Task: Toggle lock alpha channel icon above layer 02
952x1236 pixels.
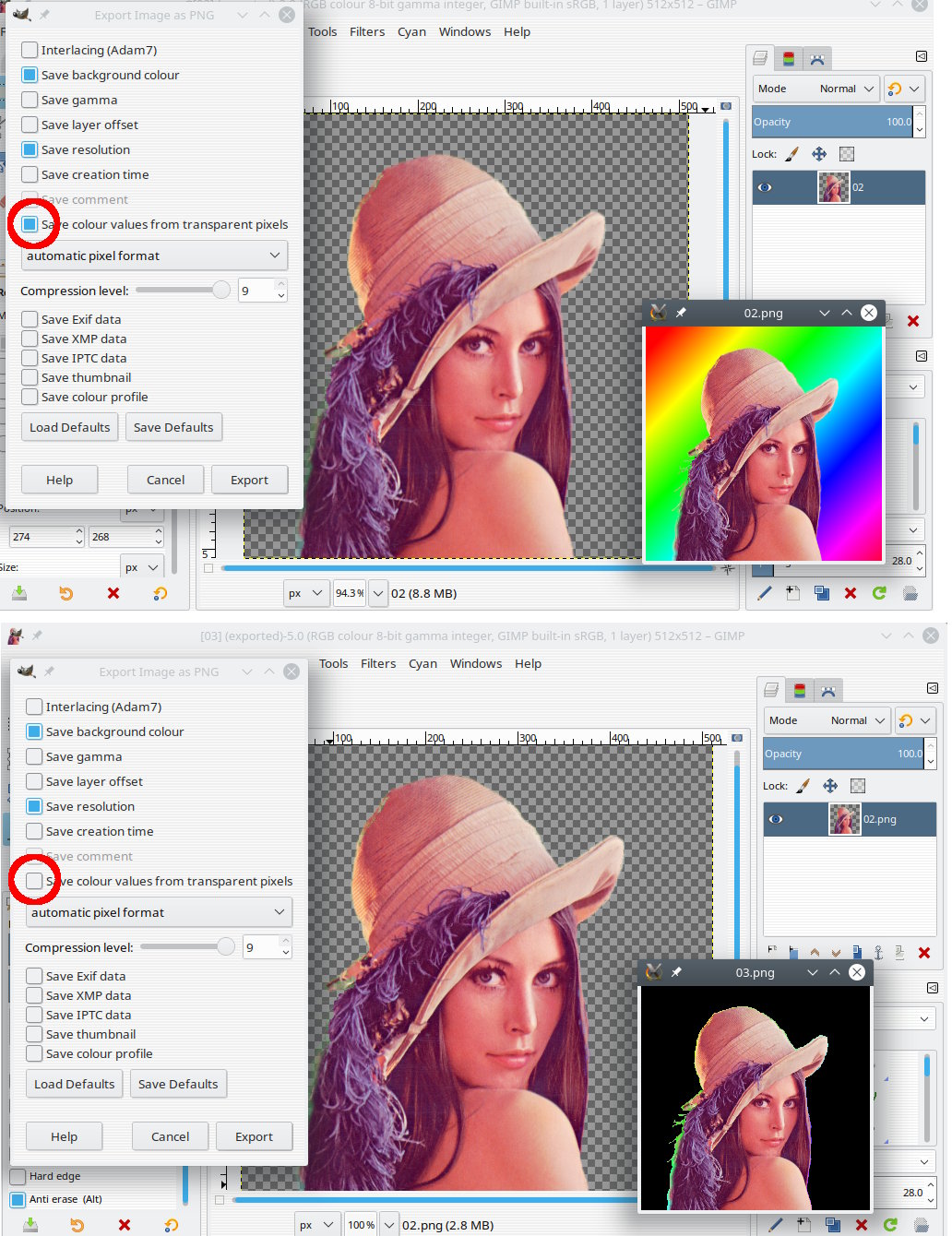Action: 847,154
